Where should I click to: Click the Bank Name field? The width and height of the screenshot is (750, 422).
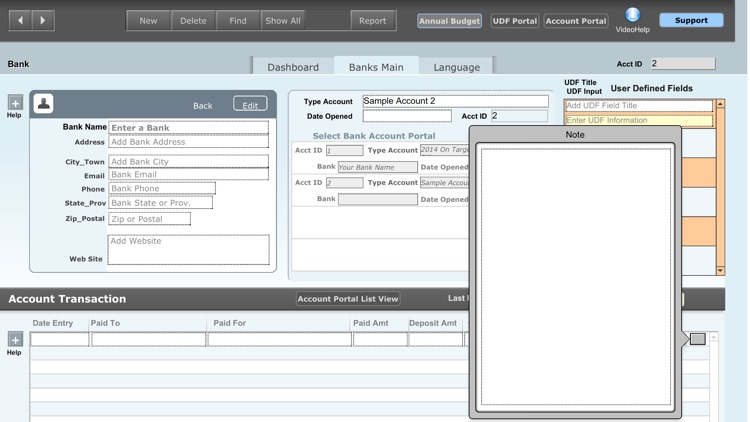(188, 128)
